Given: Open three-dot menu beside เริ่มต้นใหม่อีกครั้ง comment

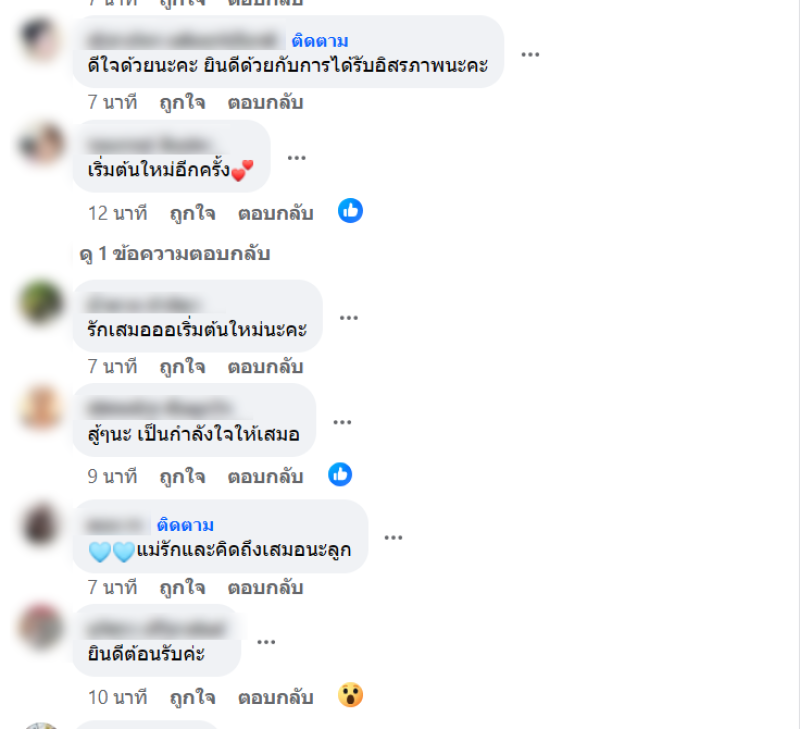Looking at the screenshot, I should click(x=296, y=158).
